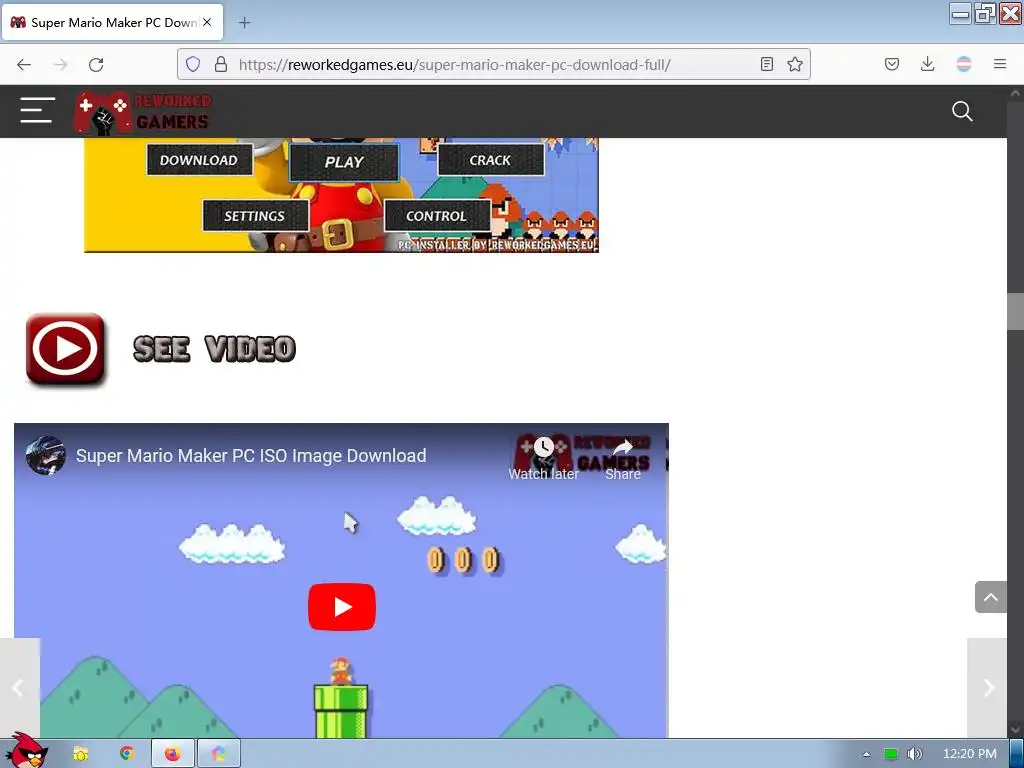
Task: Click the page vertical scrollbar thumb
Action: click(x=1015, y=312)
